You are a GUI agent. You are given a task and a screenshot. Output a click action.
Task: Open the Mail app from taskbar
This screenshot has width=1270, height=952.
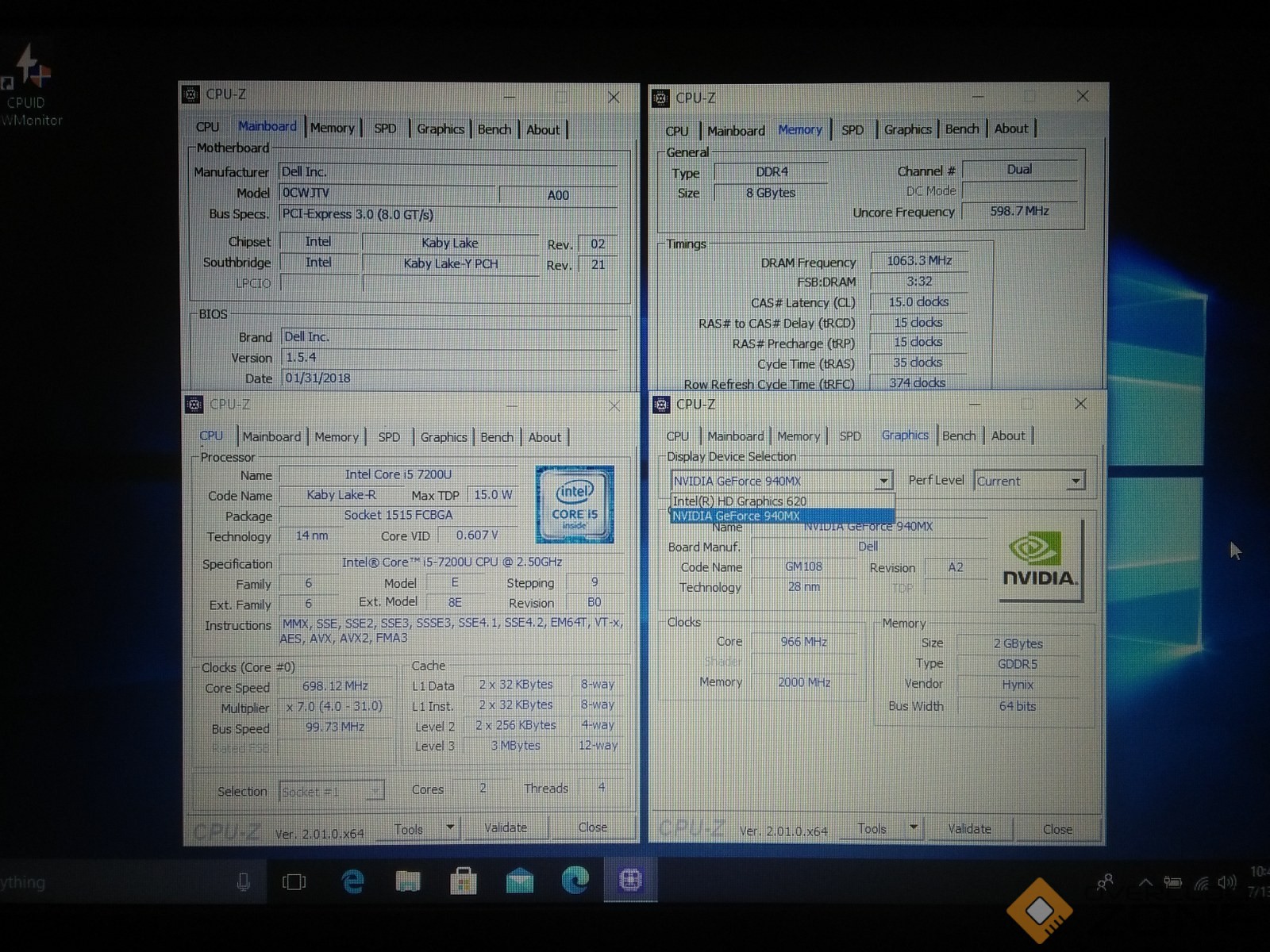[519, 881]
